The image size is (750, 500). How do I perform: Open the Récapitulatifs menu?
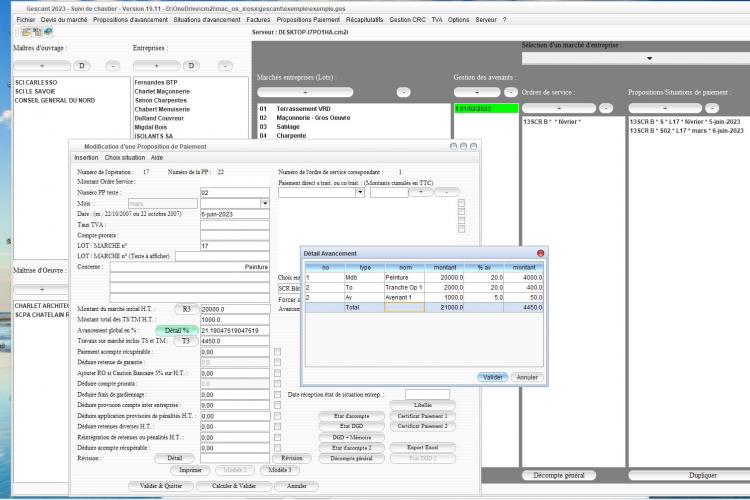[x=364, y=20]
